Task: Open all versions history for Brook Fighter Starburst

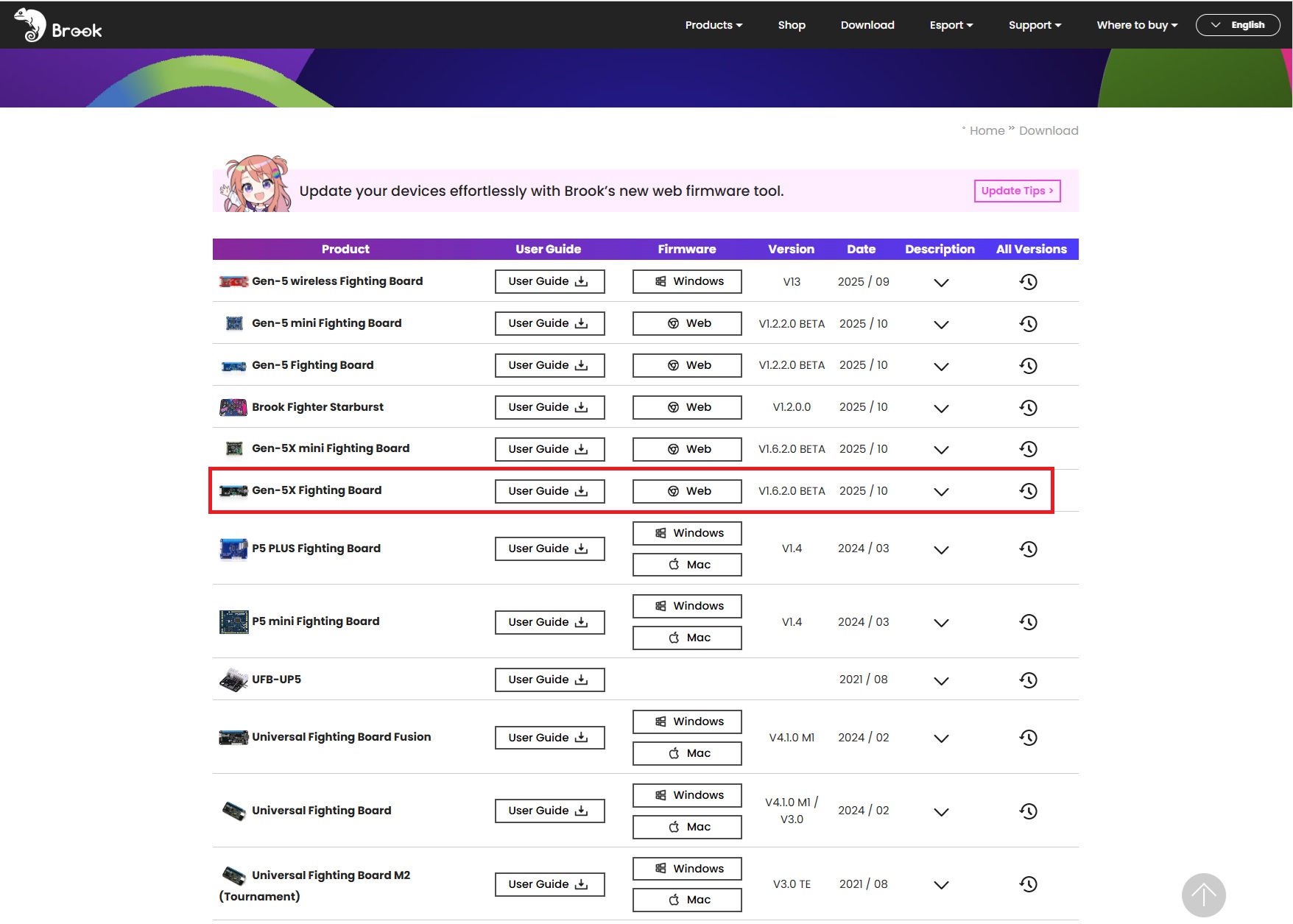Action: click(1029, 408)
